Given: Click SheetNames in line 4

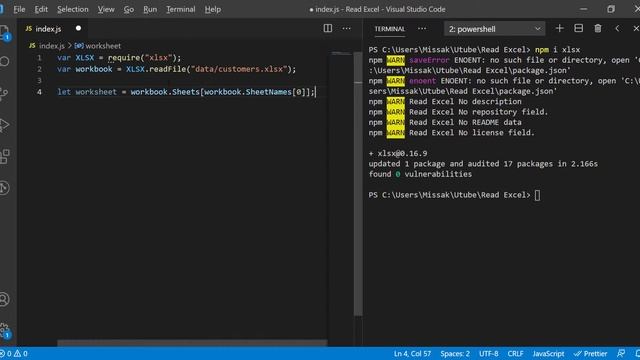Looking at the screenshot, I should click(x=269, y=92).
